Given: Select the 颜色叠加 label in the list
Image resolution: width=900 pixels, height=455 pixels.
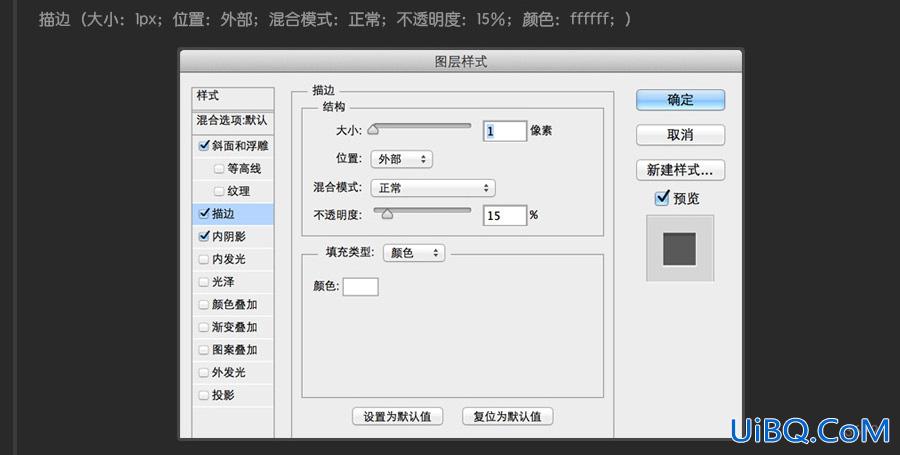Looking at the screenshot, I should [234, 304].
